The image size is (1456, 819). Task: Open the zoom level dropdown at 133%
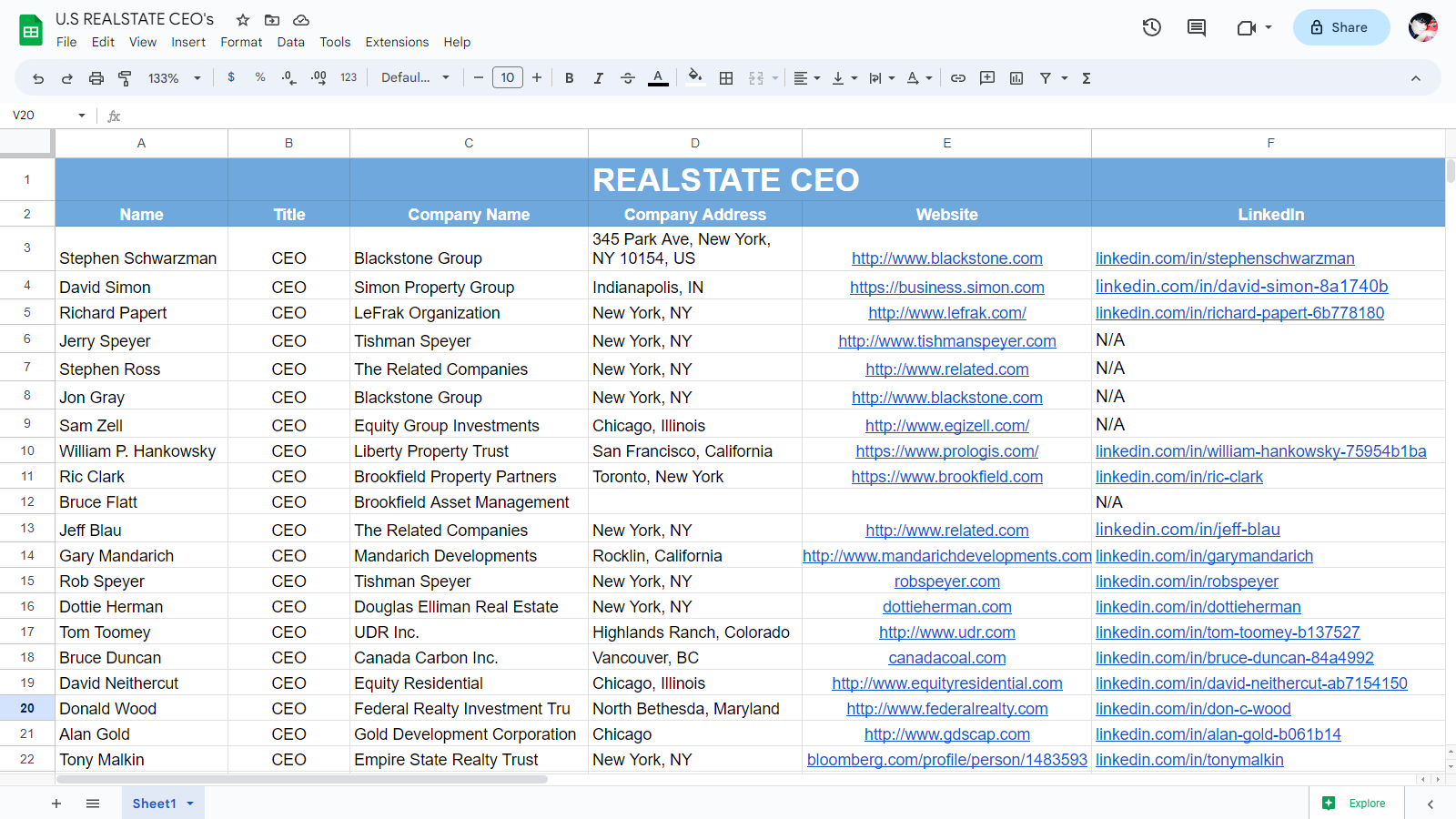[x=174, y=78]
